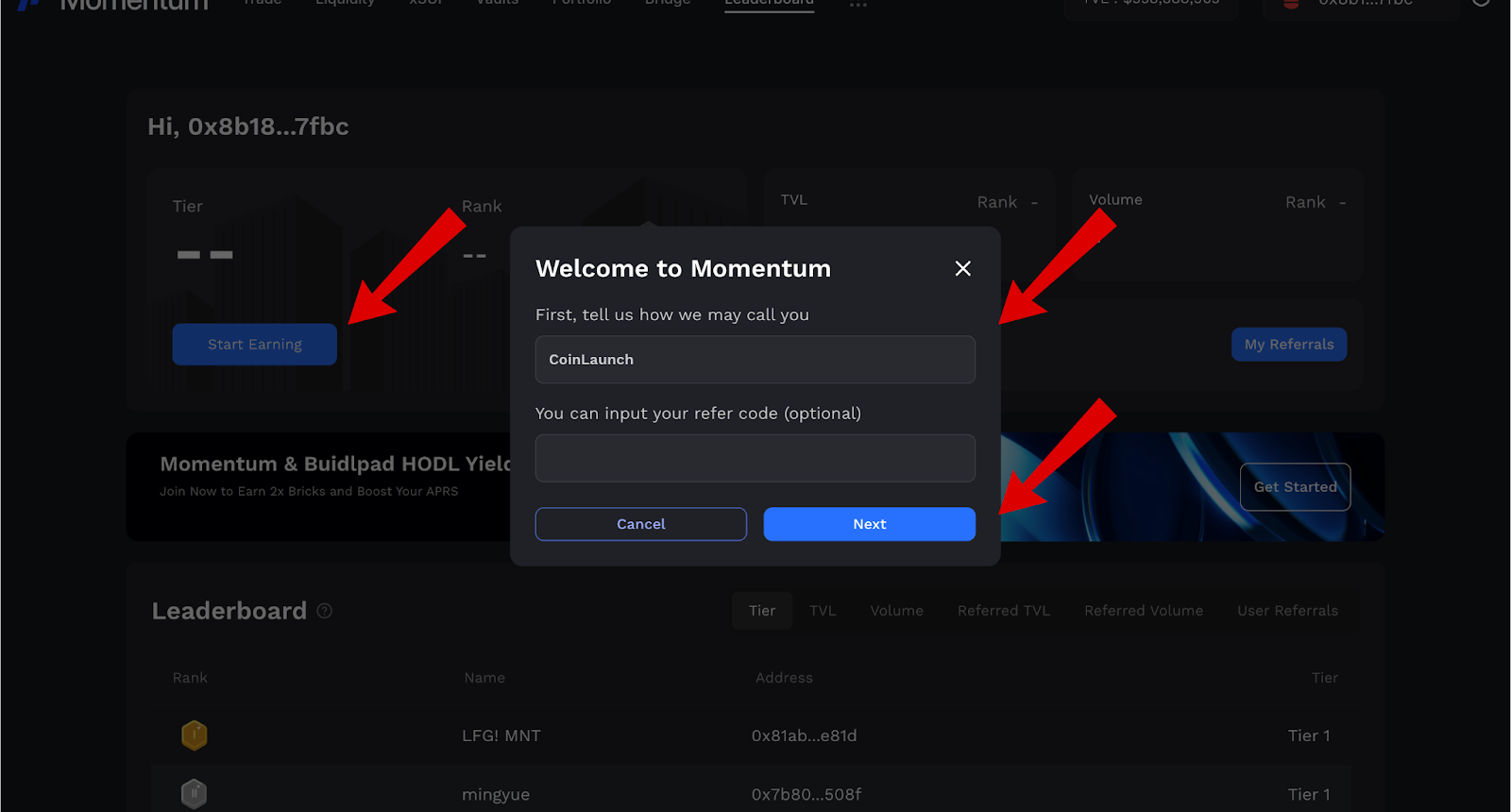Click the Volume card label
The image size is (1511, 812).
click(x=1115, y=200)
